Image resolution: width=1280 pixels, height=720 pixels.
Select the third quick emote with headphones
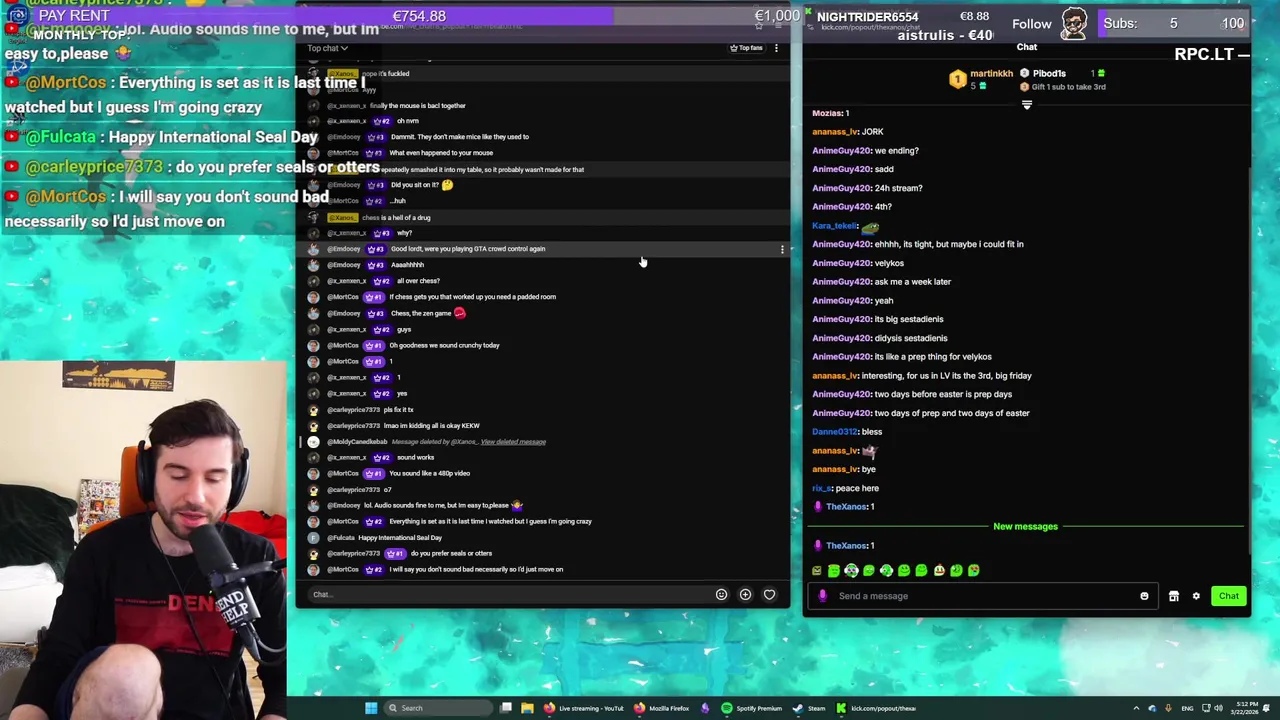click(851, 571)
